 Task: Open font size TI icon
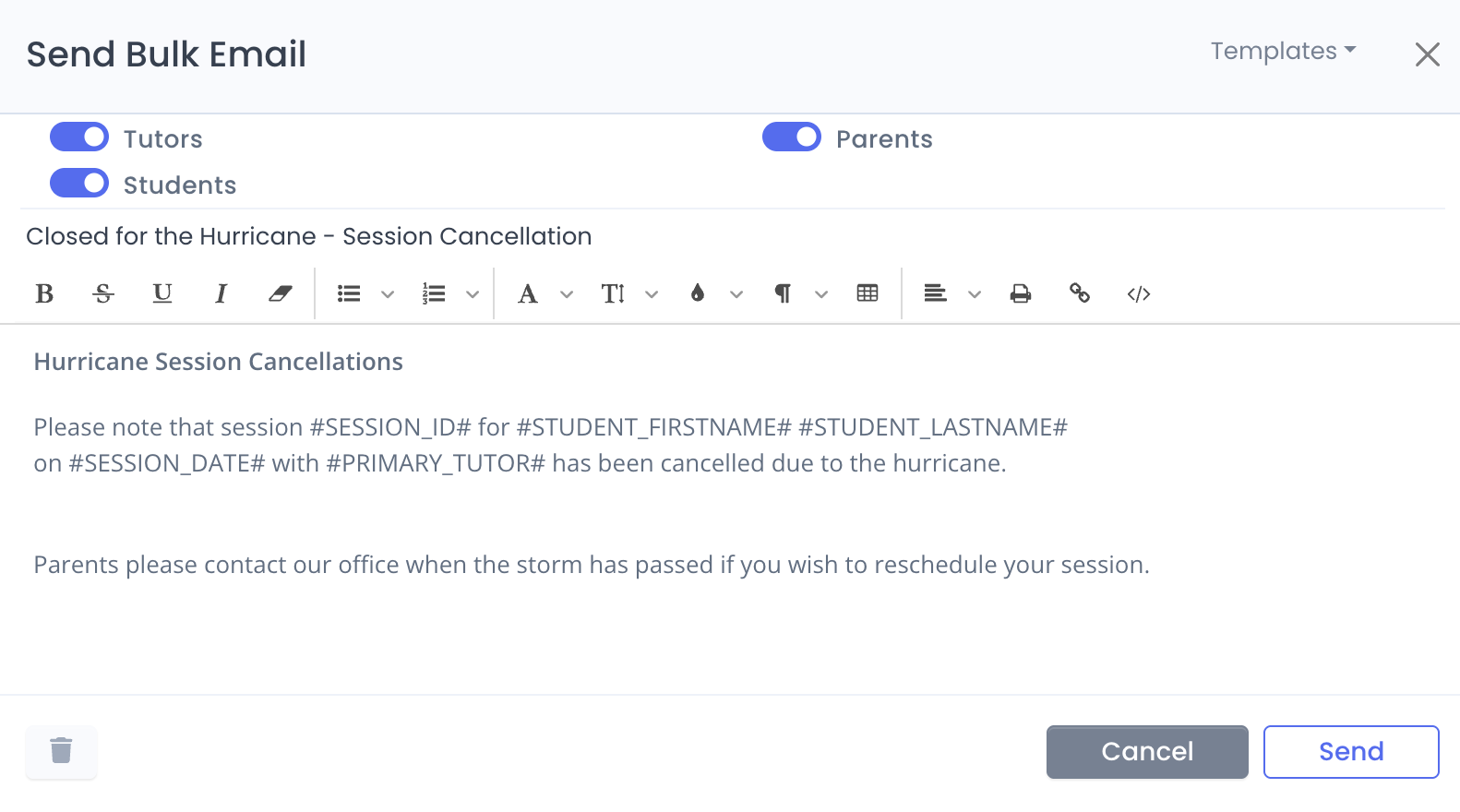point(613,293)
